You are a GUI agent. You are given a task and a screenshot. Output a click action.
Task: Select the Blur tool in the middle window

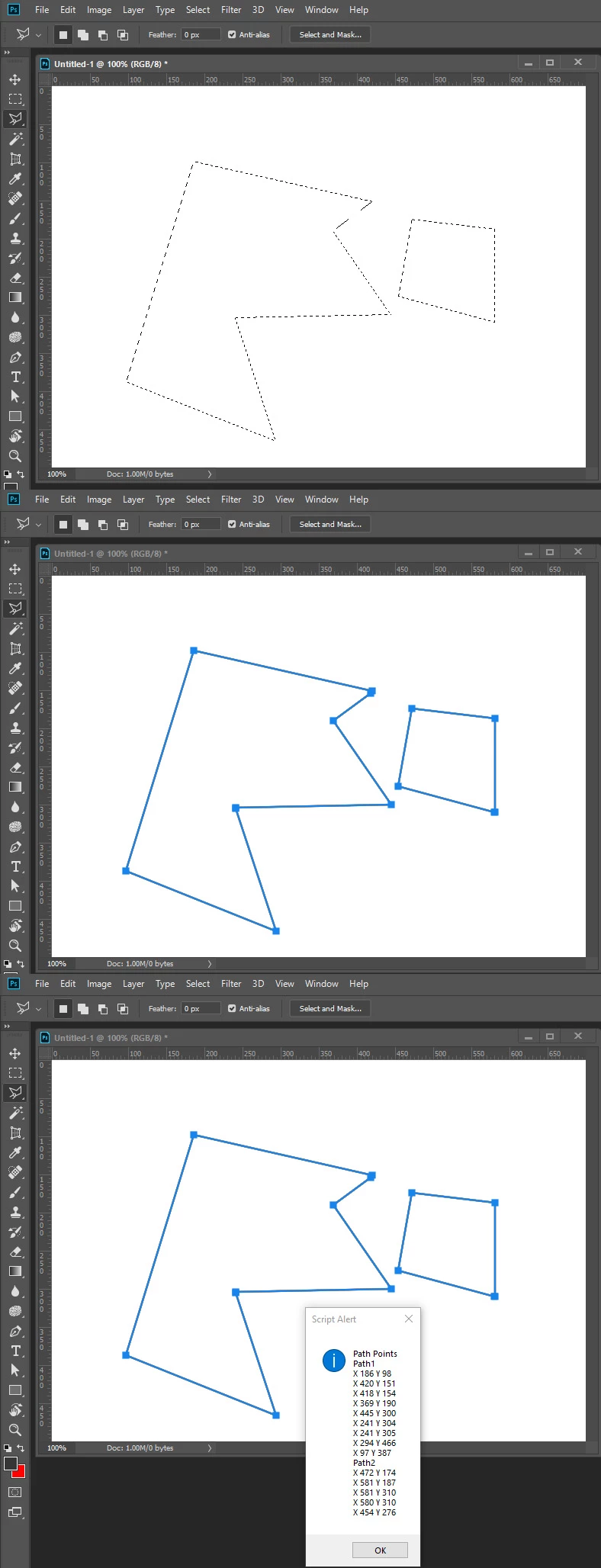14,807
